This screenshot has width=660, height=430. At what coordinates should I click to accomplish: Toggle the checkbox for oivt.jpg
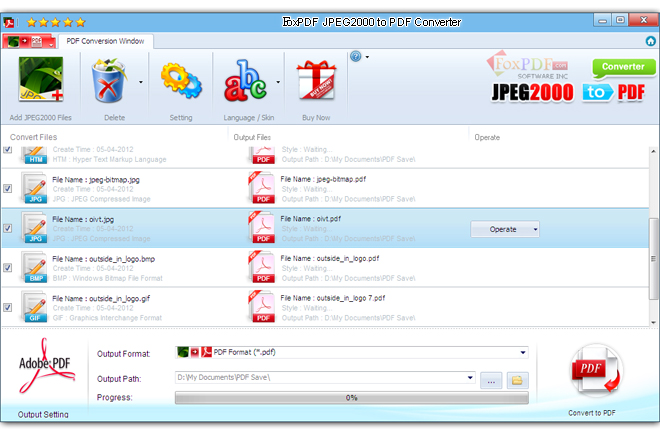click(x=8, y=228)
